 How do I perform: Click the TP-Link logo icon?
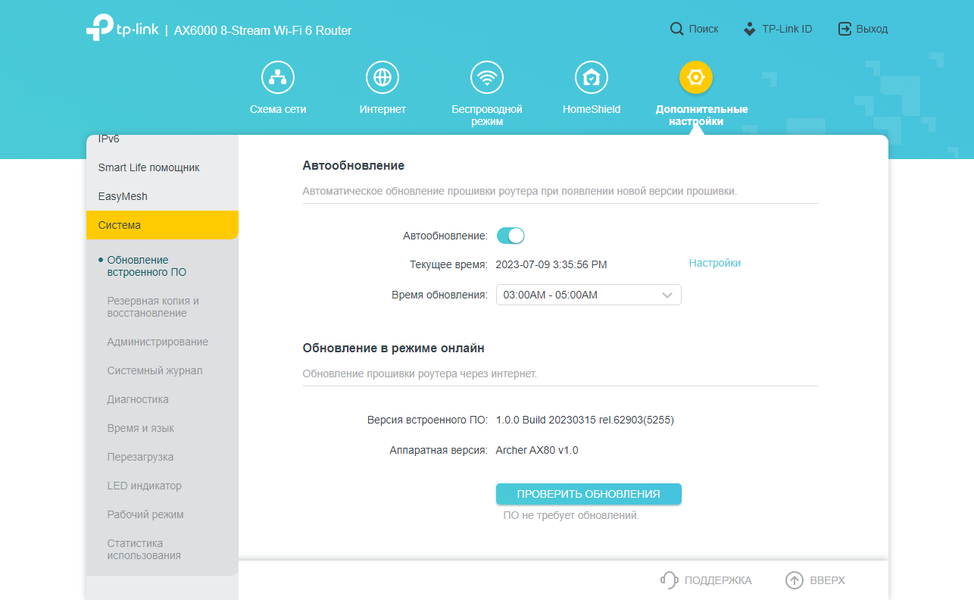(x=99, y=27)
